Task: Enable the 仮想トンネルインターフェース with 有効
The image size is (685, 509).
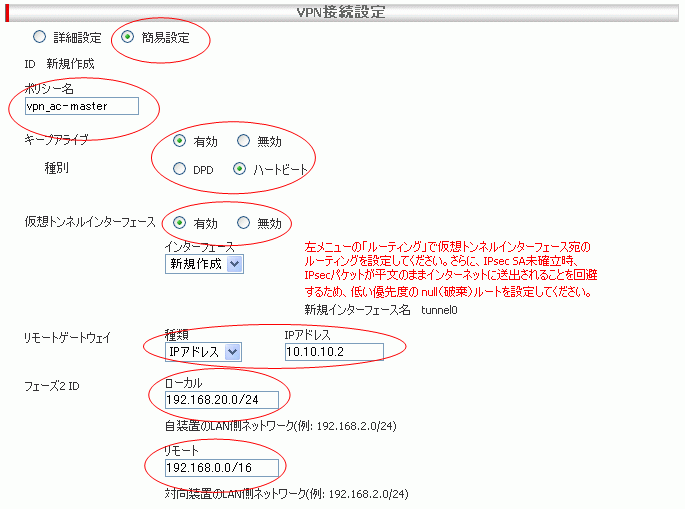Action: pos(179,223)
